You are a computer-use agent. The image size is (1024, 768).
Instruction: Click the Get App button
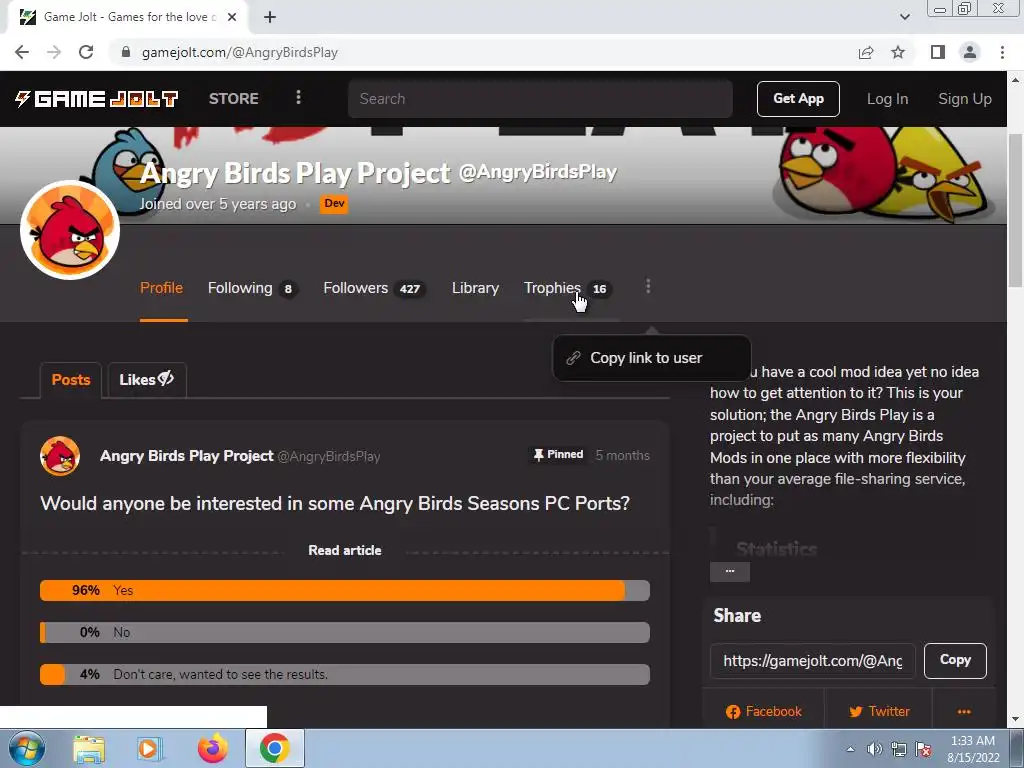798,99
